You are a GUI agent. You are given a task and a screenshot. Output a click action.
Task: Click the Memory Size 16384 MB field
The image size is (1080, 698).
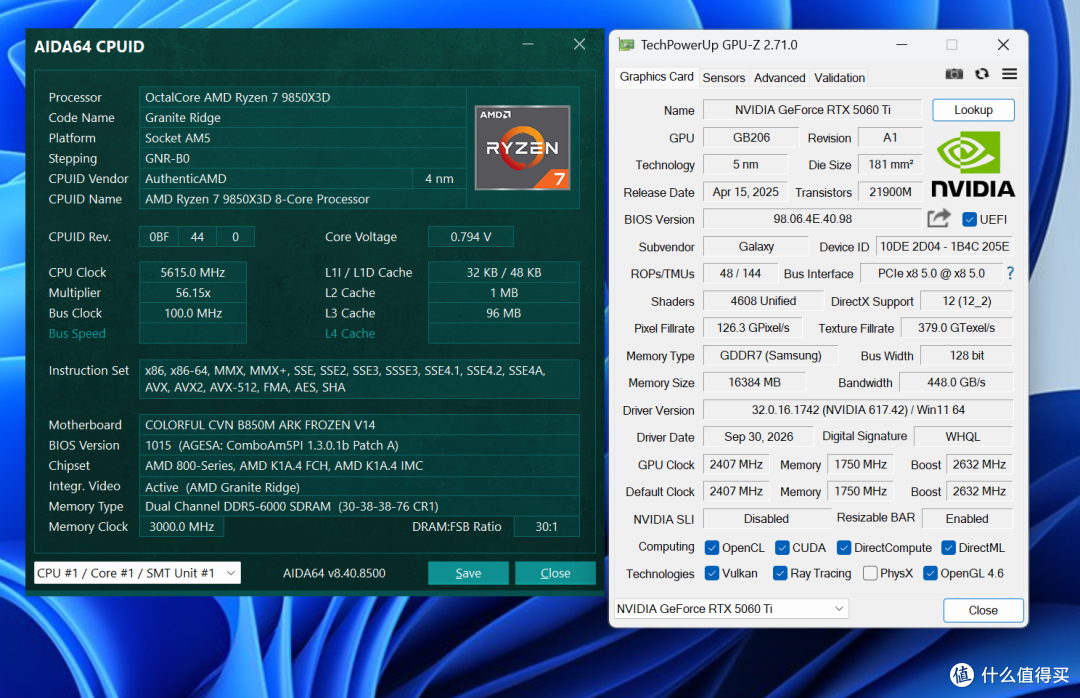coord(754,382)
